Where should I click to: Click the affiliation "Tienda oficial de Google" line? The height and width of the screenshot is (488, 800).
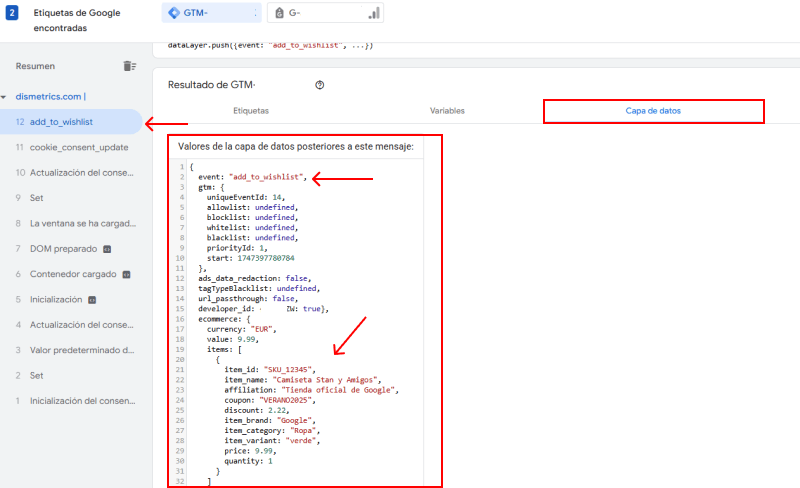coord(311,390)
